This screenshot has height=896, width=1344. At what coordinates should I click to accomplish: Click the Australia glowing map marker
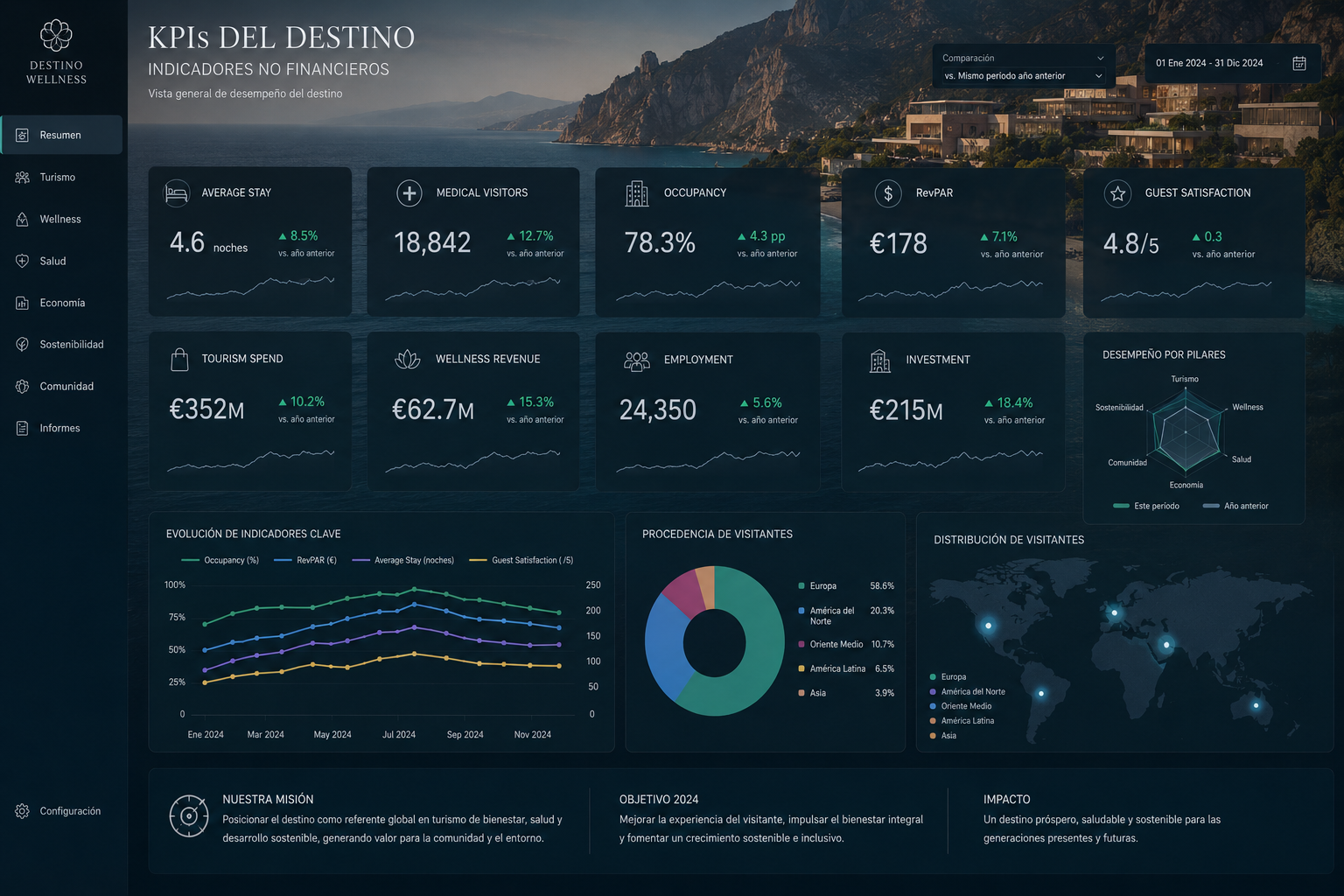tap(1256, 705)
